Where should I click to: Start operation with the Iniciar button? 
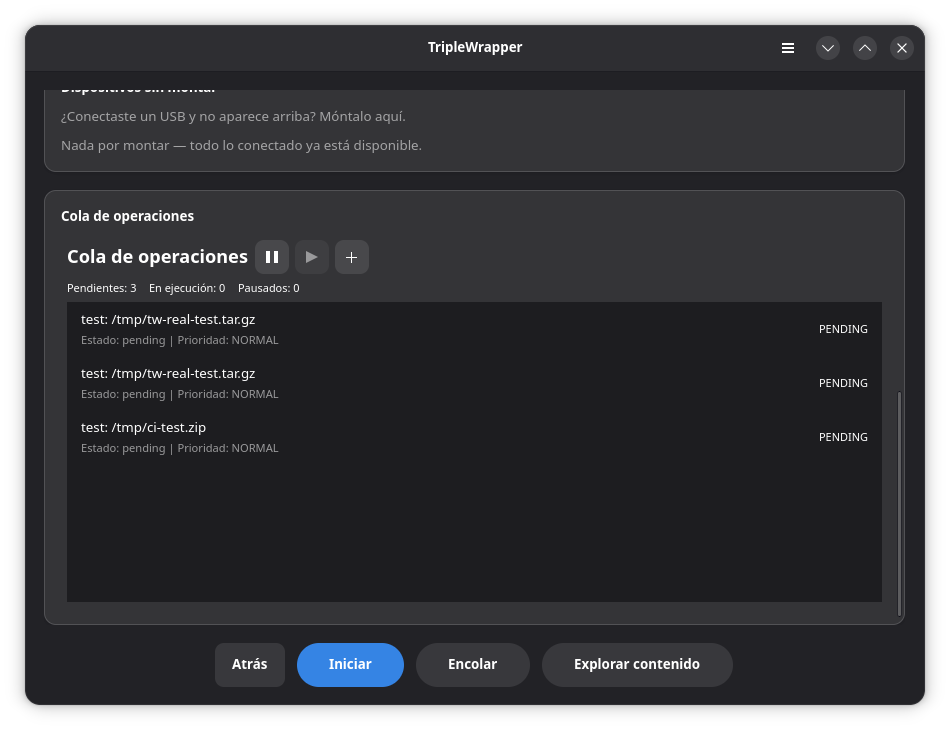pos(350,665)
